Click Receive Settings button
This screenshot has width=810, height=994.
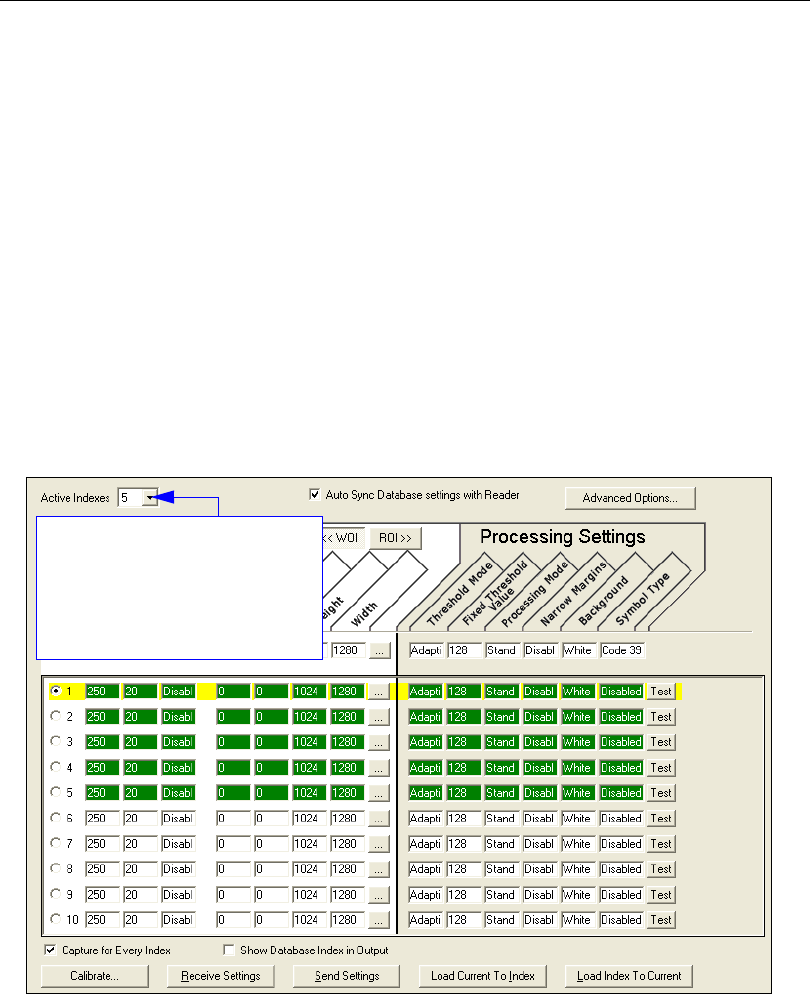tap(221, 976)
